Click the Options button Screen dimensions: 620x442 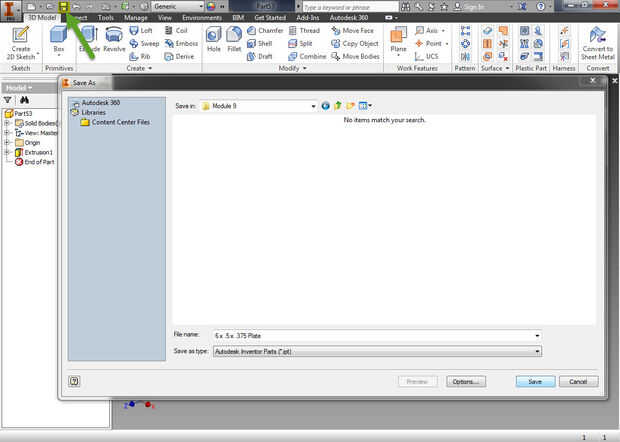tap(466, 382)
